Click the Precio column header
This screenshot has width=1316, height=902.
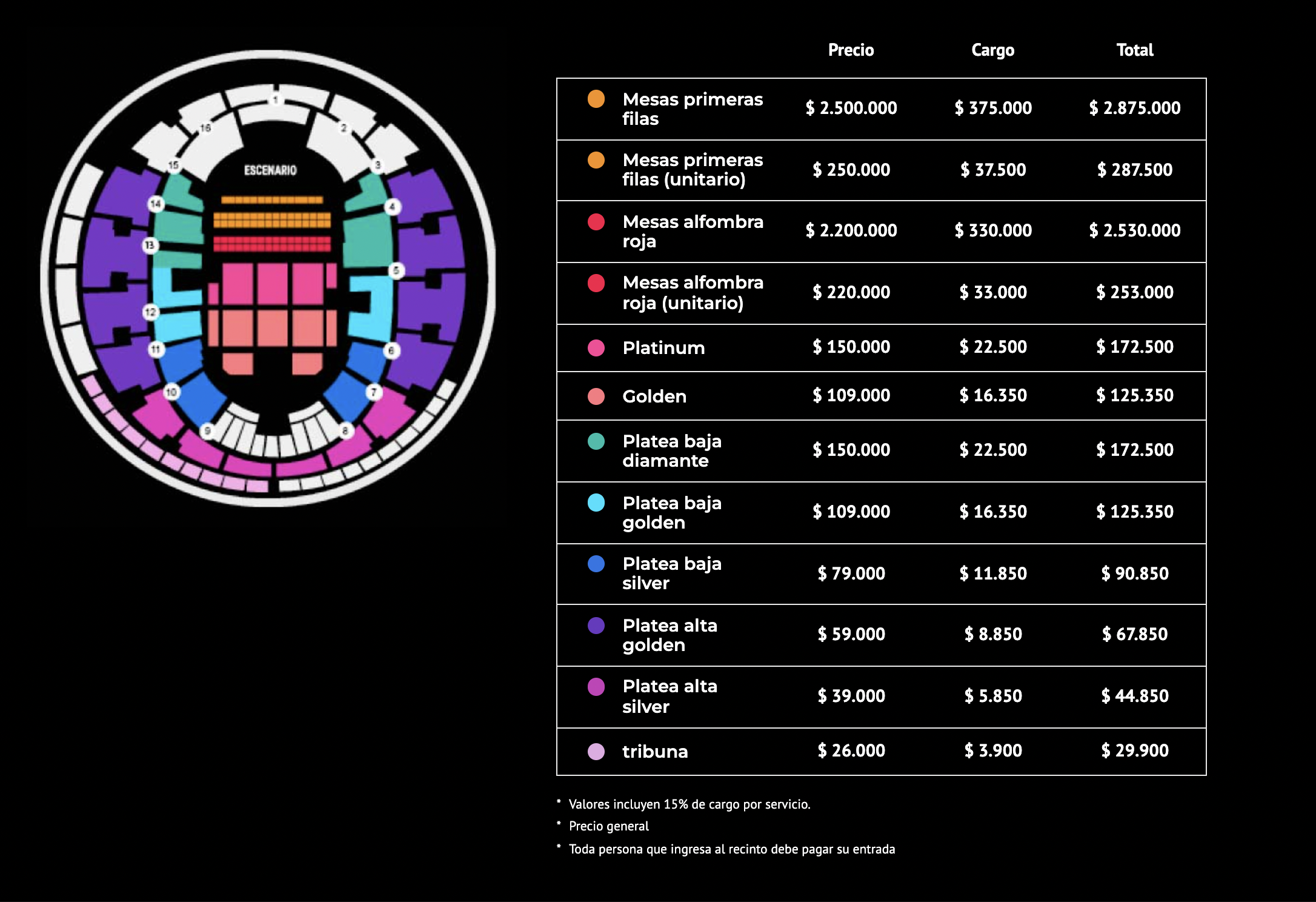851,50
